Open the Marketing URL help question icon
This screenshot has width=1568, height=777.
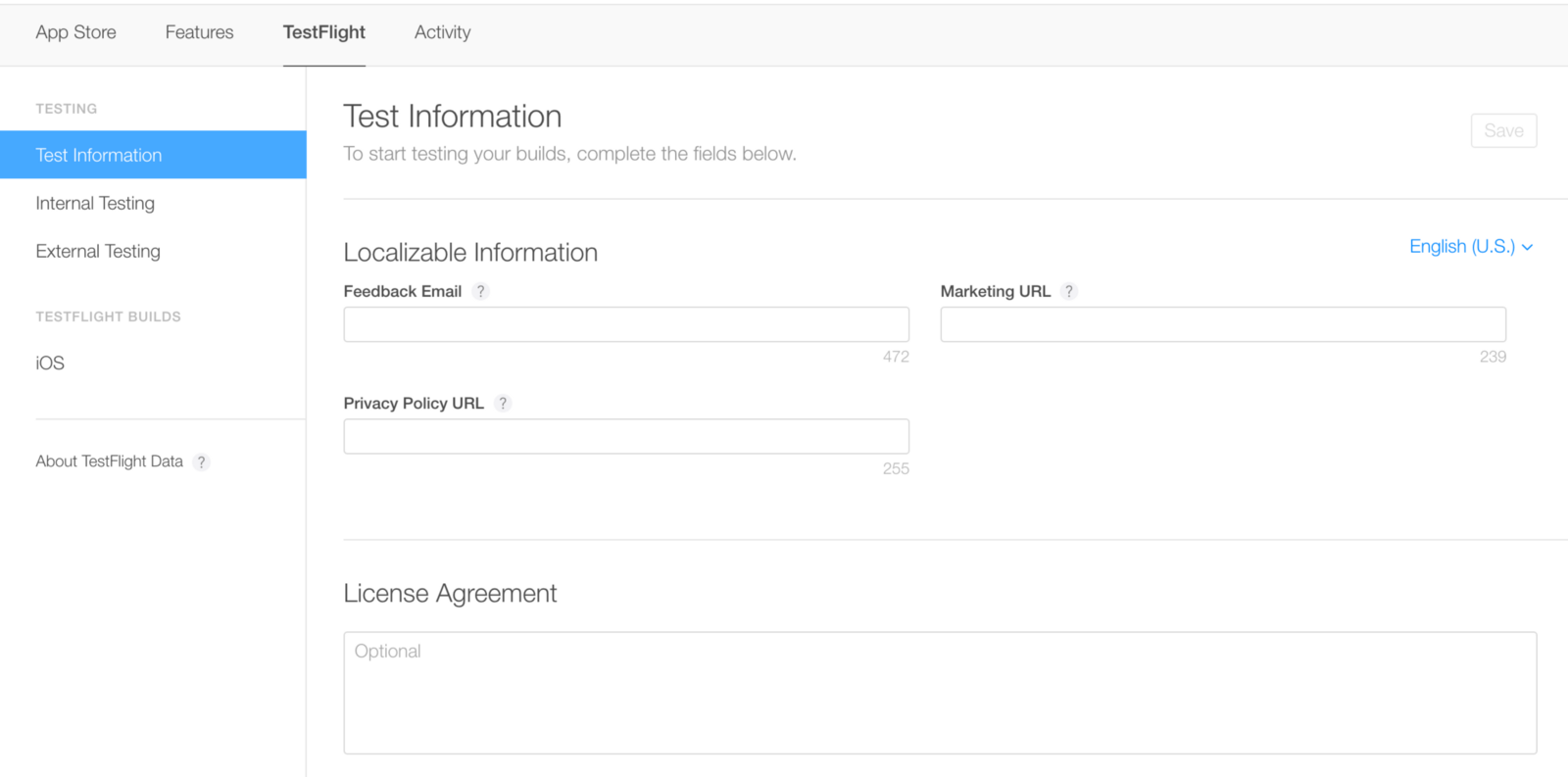(1069, 291)
